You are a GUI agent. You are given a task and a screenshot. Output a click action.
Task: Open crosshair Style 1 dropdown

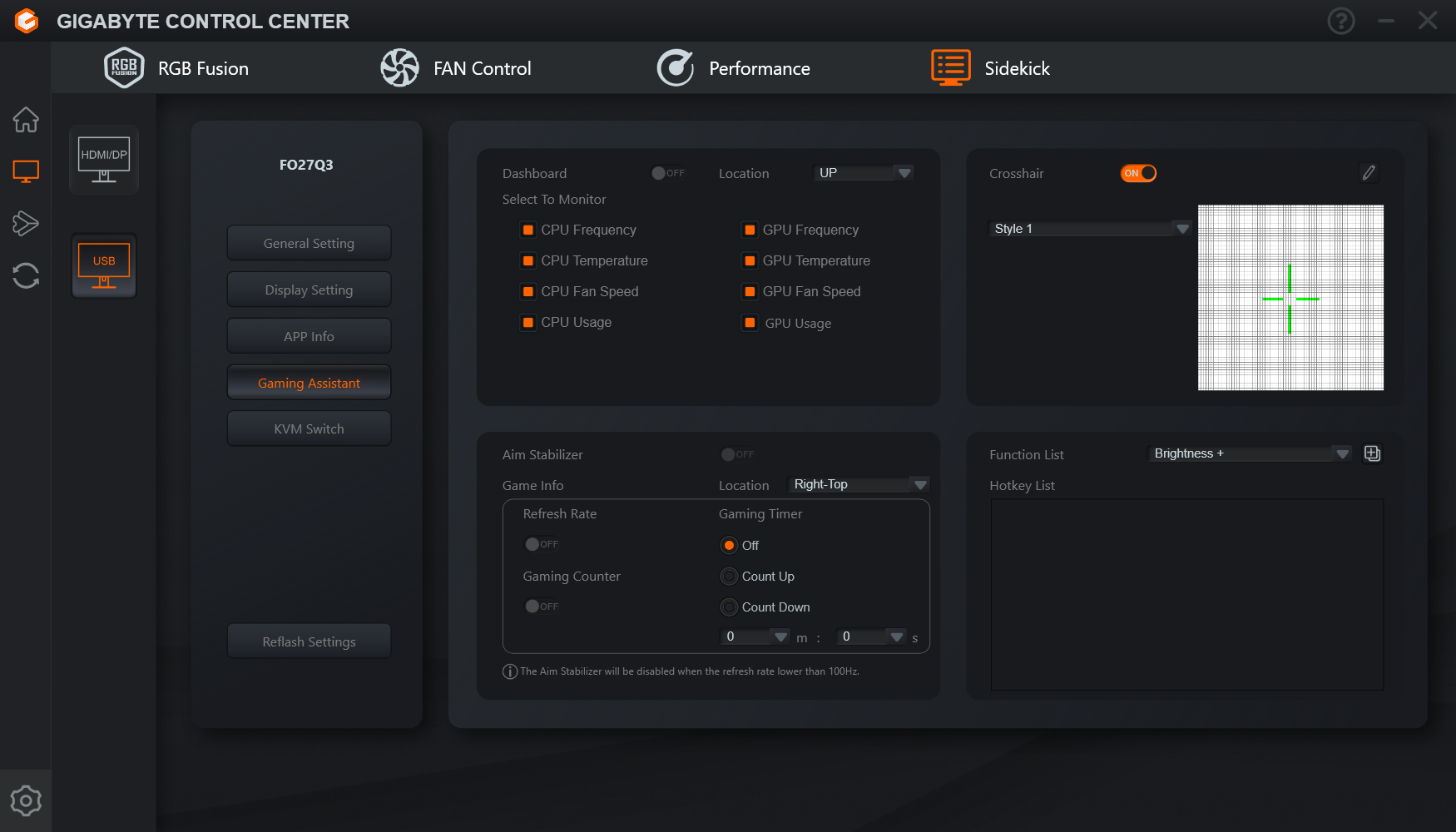pyautogui.click(x=1090, y=228)
